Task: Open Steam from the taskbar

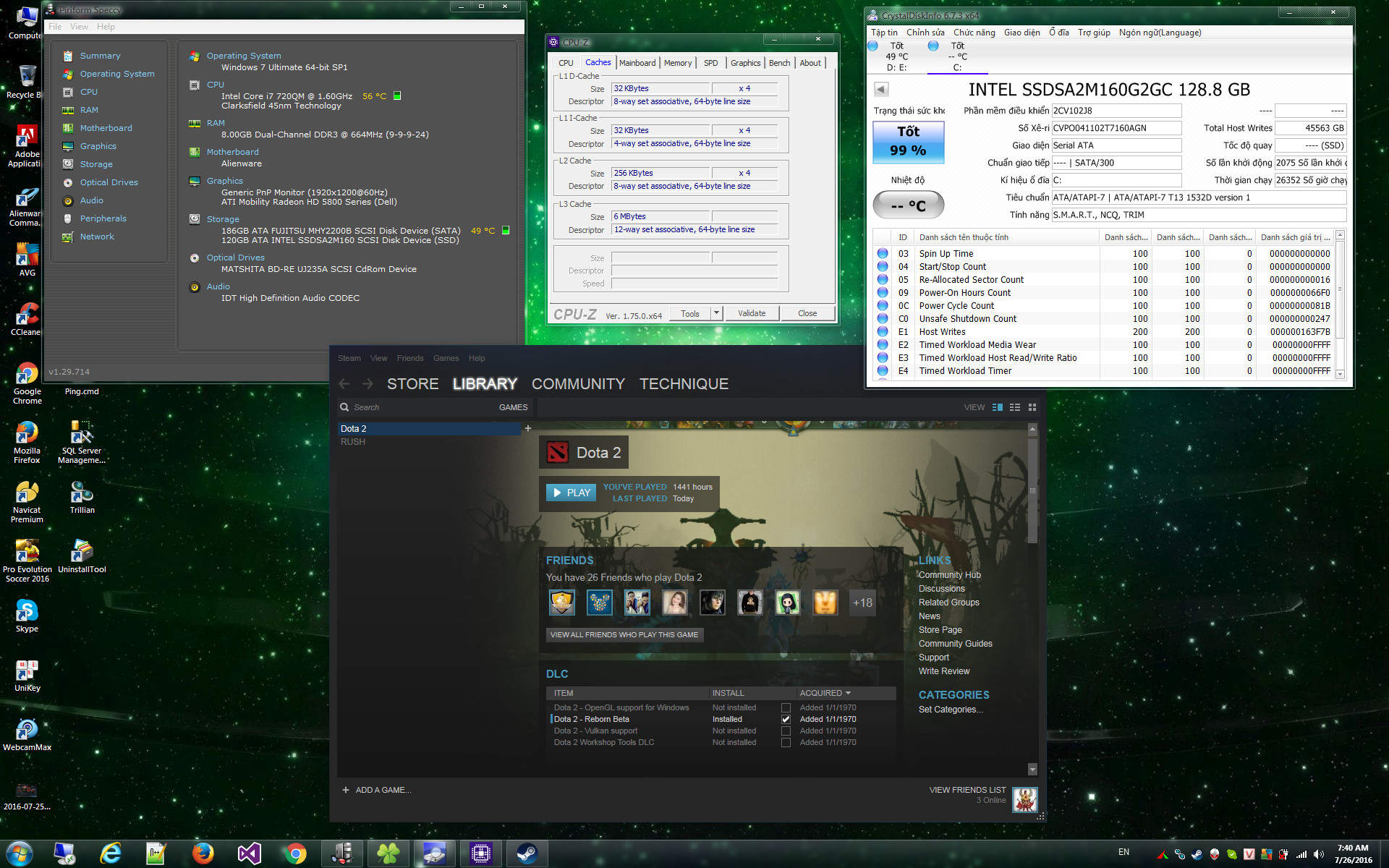Action: (x=526, y=854)
